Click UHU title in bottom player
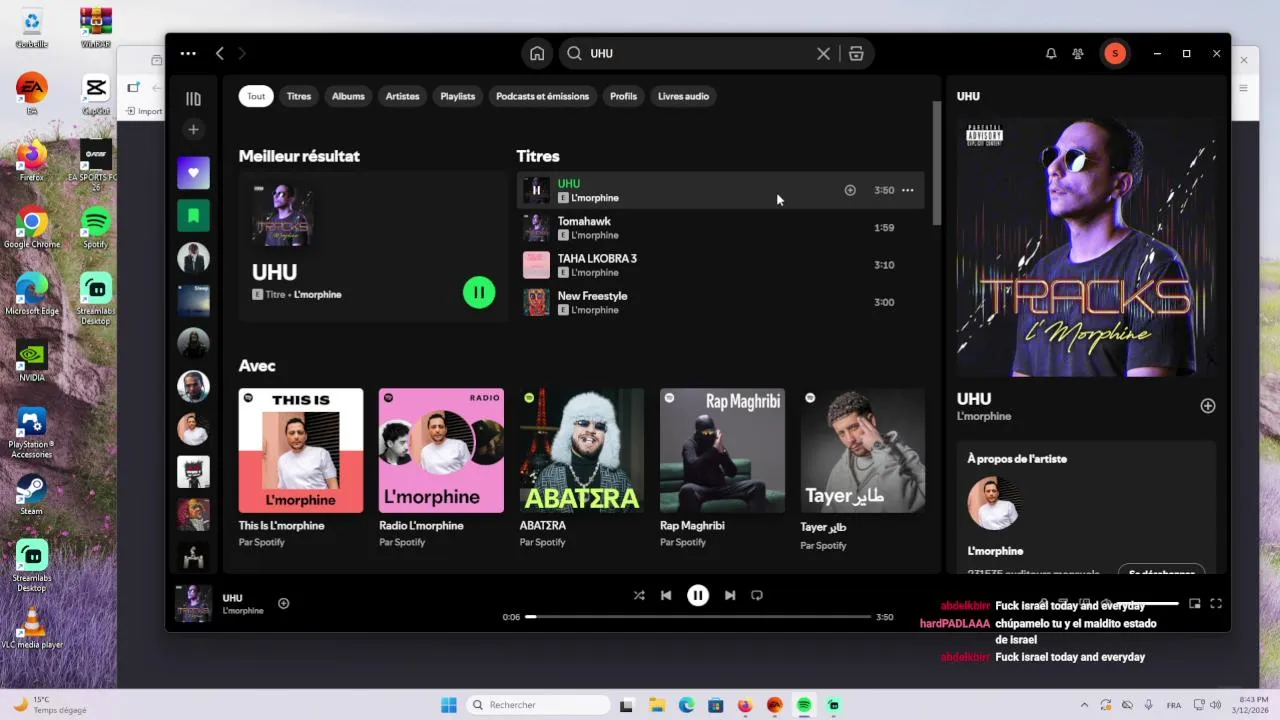Image resolution: width=1280 pixels, height=720 pixels. coord(232,598)
